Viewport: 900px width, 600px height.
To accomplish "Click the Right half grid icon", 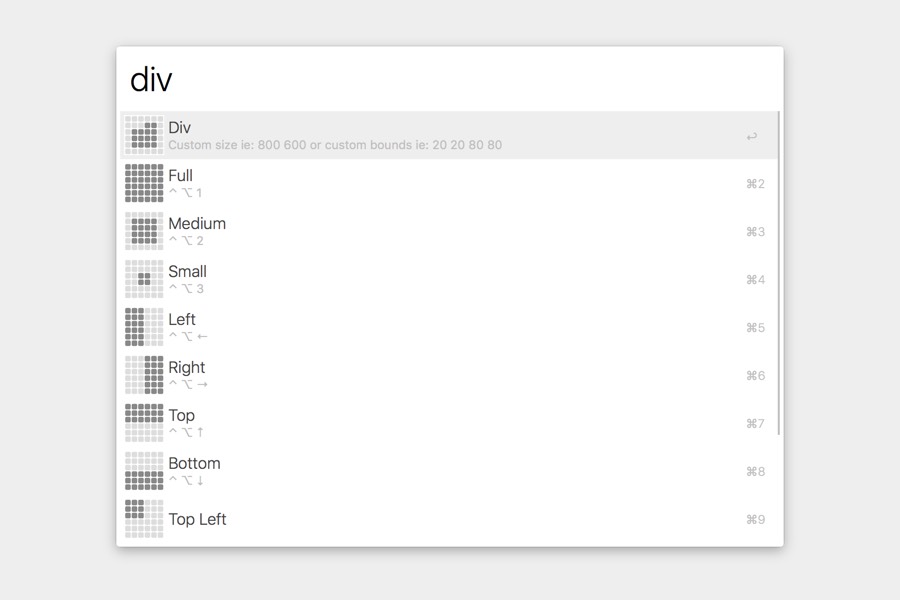I will (144, 375).
